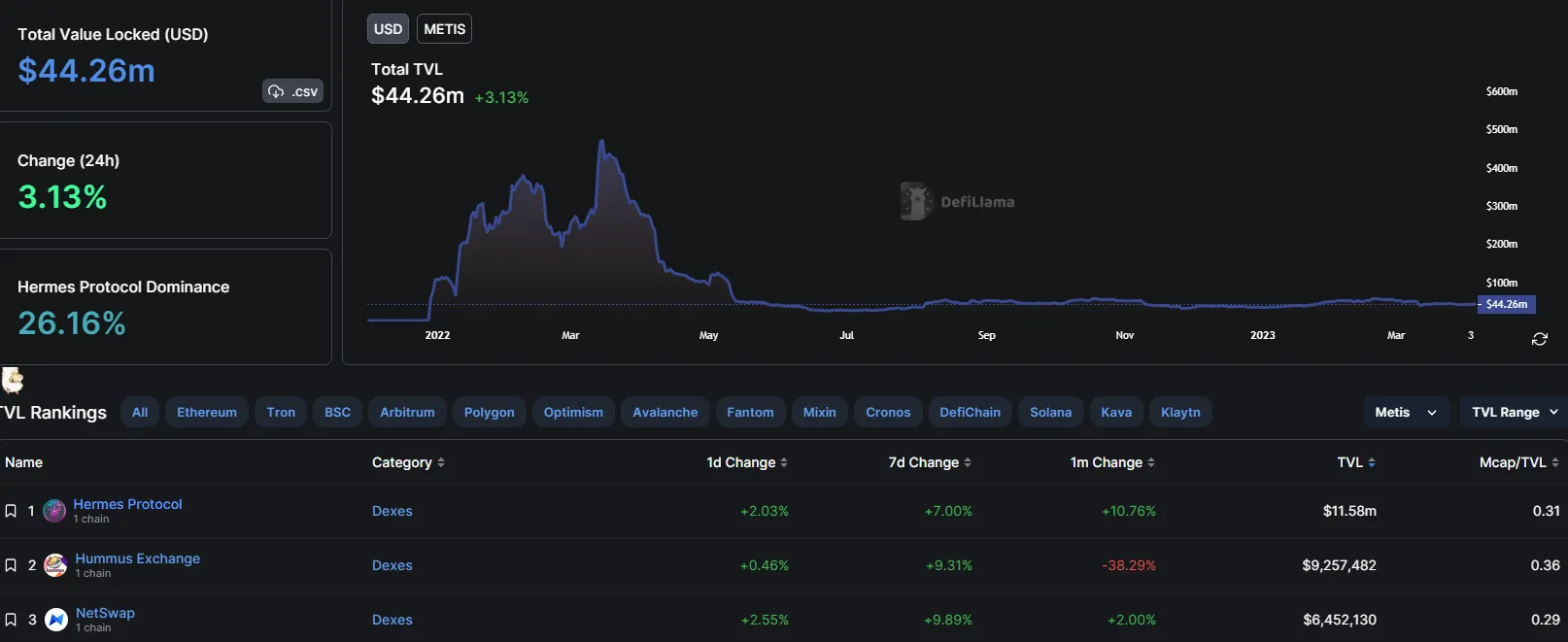Choose the Klaytn chain filter
This screenshot has width=1568, height=642.
pos(1180,412)
